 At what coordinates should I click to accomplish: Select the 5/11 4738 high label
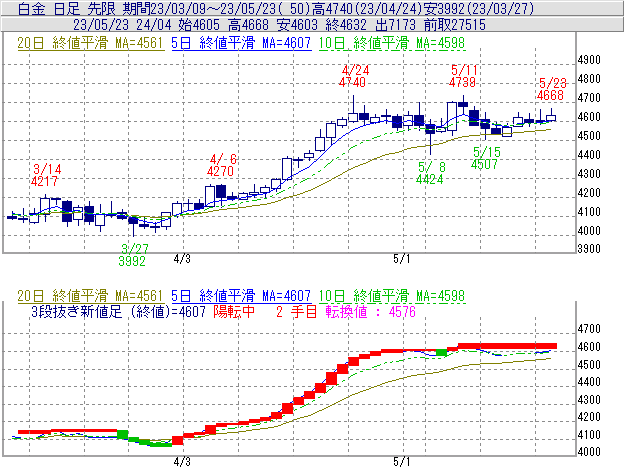point(463,76)
